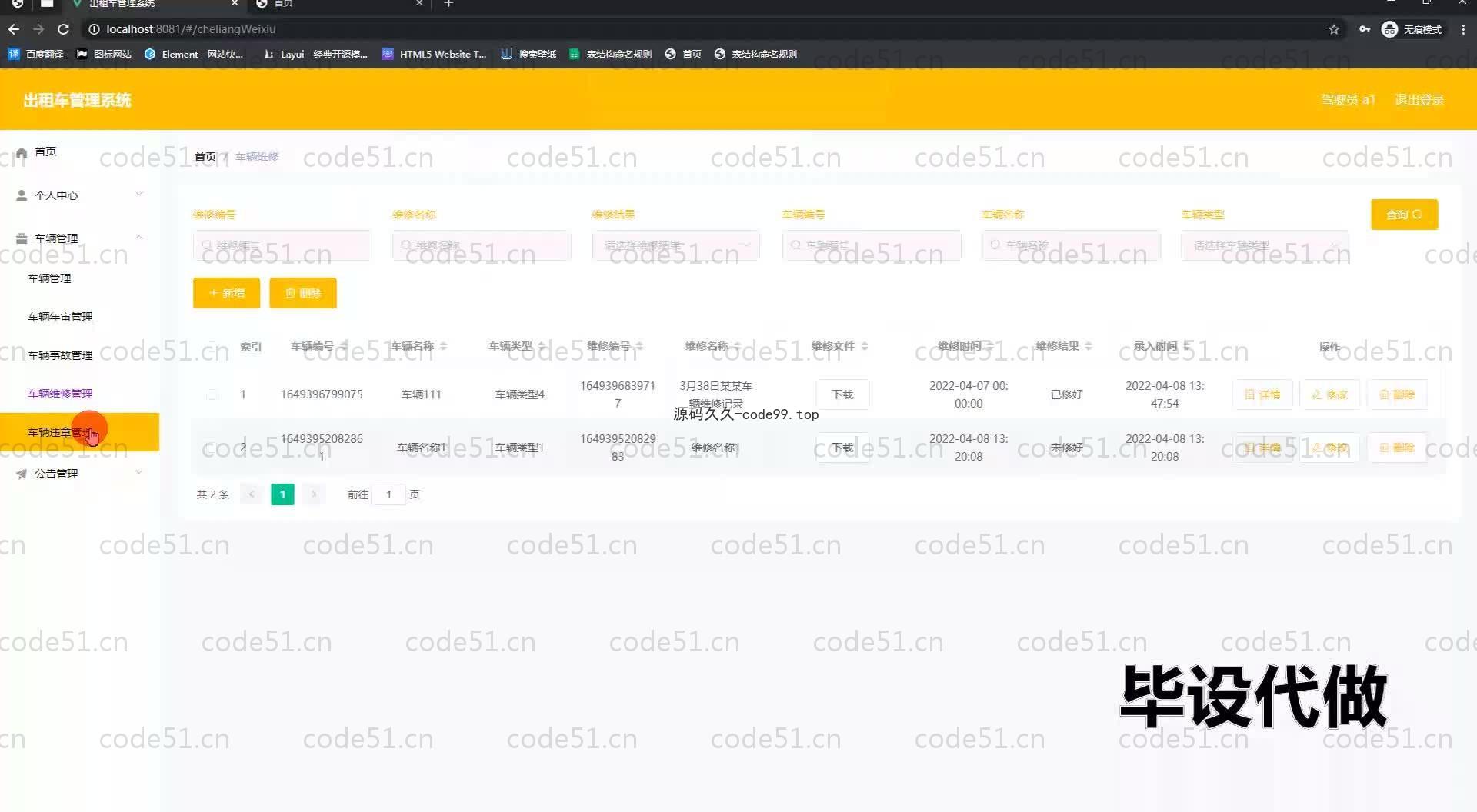Image resolution: width=1477 pixels, height=812 pixels.
Task: Tick the checkbox for row 1
Action: tap(211, 394)
